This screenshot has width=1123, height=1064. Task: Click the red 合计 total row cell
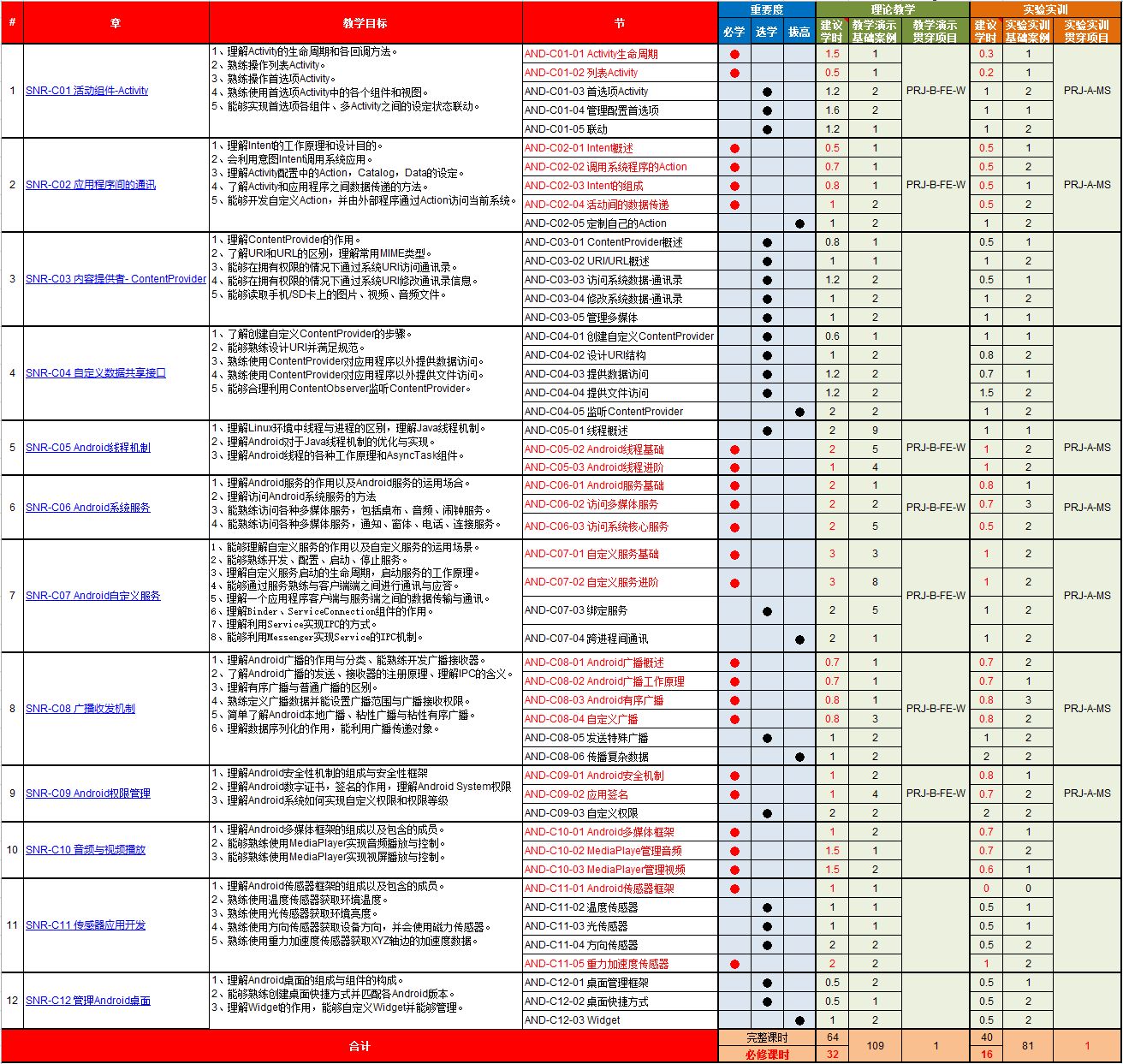pos(359,1046)
